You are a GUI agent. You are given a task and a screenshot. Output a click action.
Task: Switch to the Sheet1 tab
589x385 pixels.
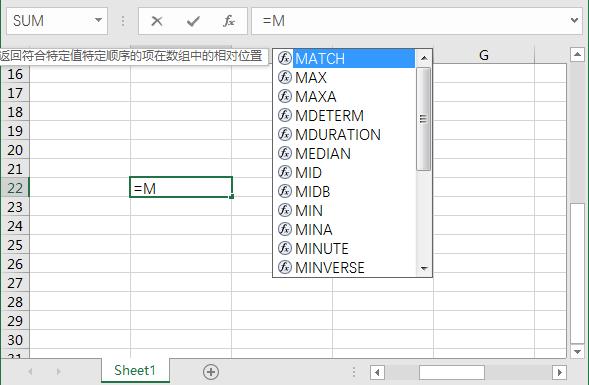point(135,371)
